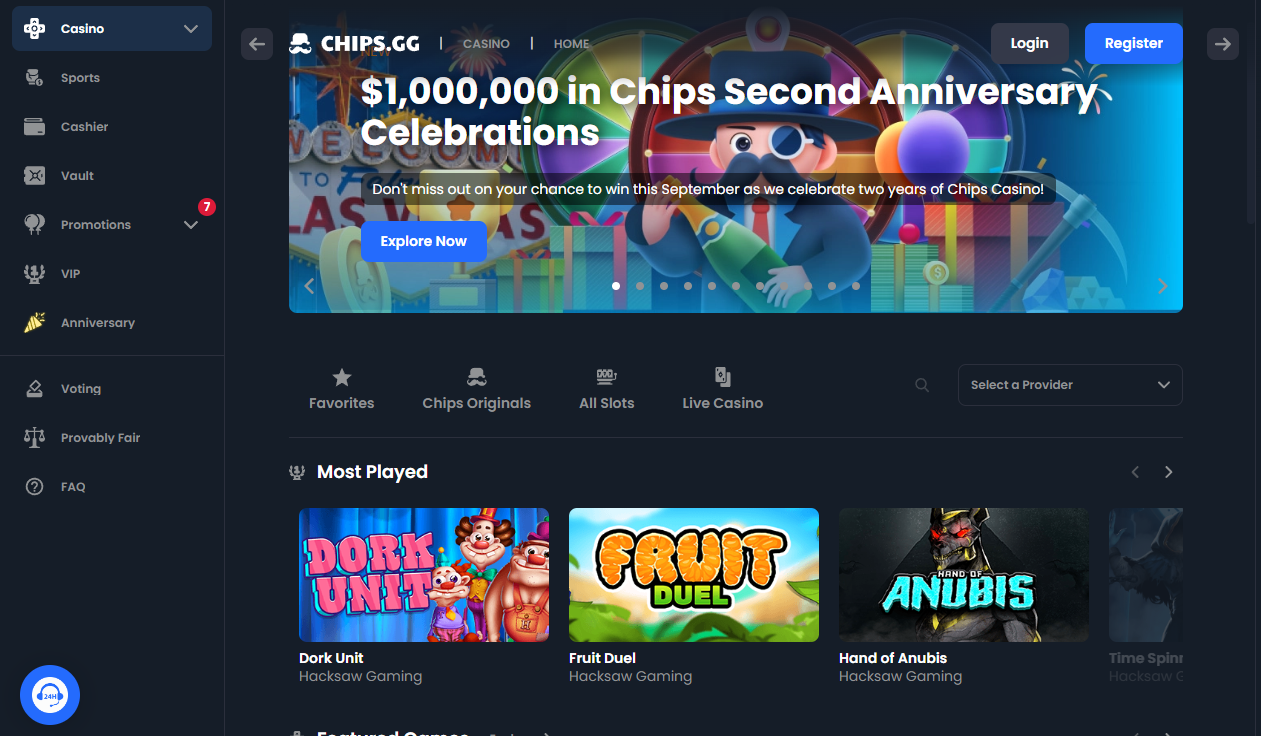
Task: Open the Fruit Duel game thumbnail
Action: click(x=694, y=575)
